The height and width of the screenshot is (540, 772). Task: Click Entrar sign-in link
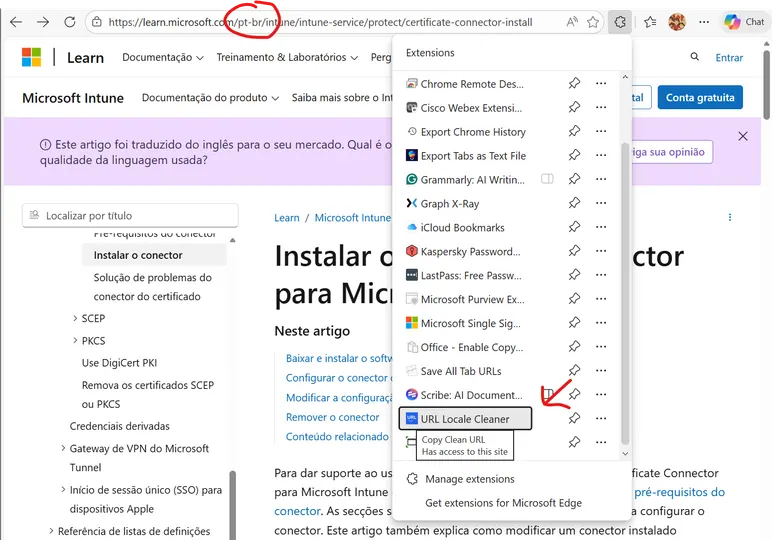[x=729, y=58]
